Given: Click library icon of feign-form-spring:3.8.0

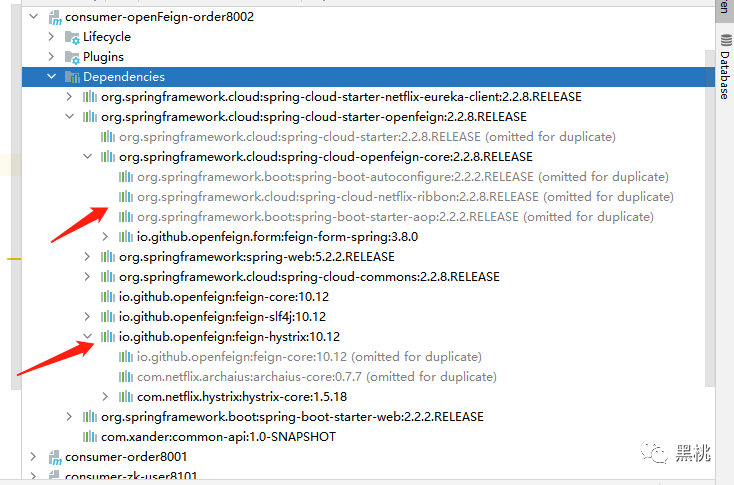Looking at the screenshot, I should point(126,237).
